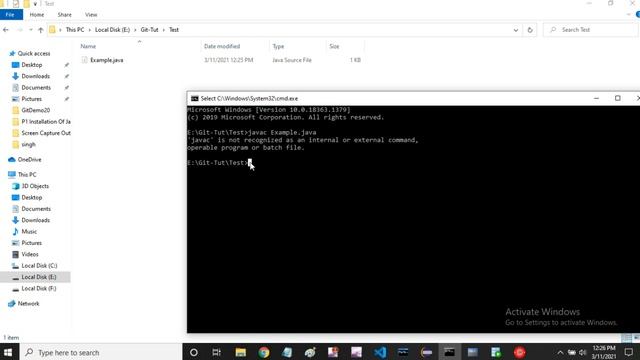Image resolution: width=640 pixels, height=360 pixels.
Task: Click the cmd.exe window title icon
Action: pos(195,98)
